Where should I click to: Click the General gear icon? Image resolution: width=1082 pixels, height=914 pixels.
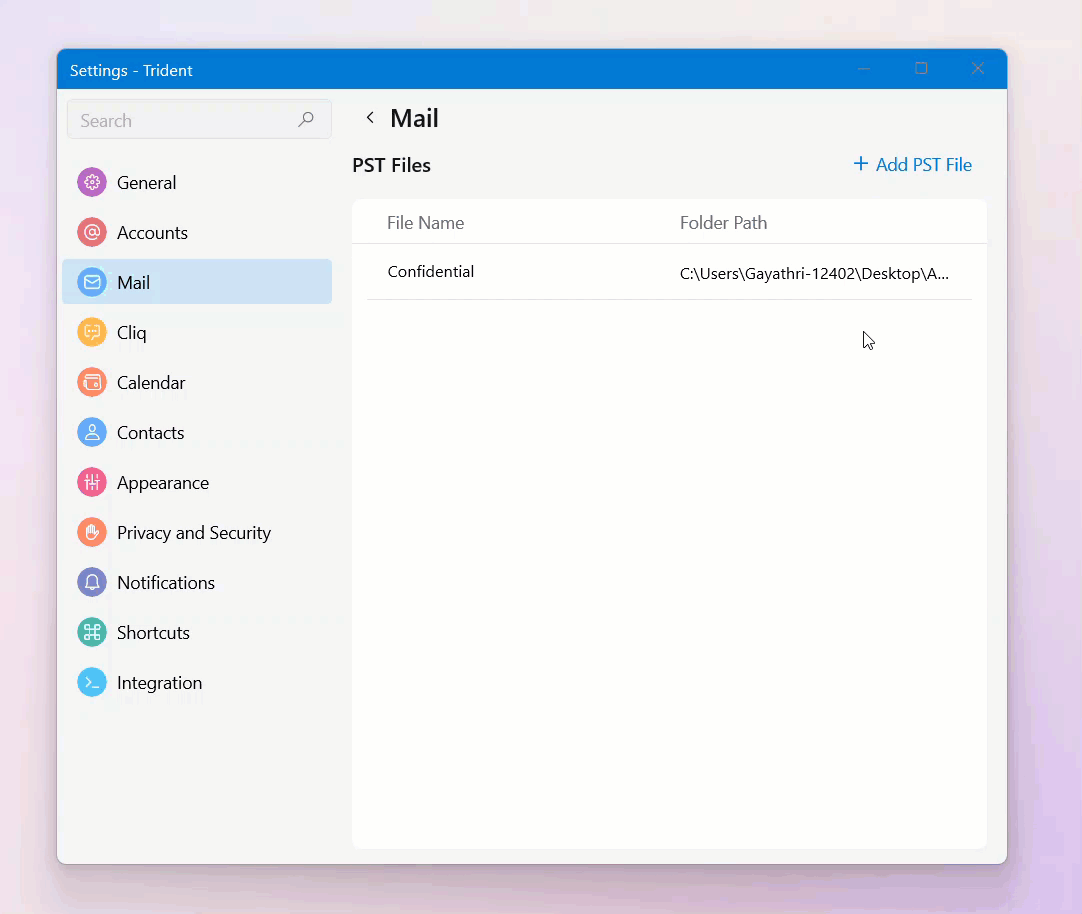(x=92, y=183)
